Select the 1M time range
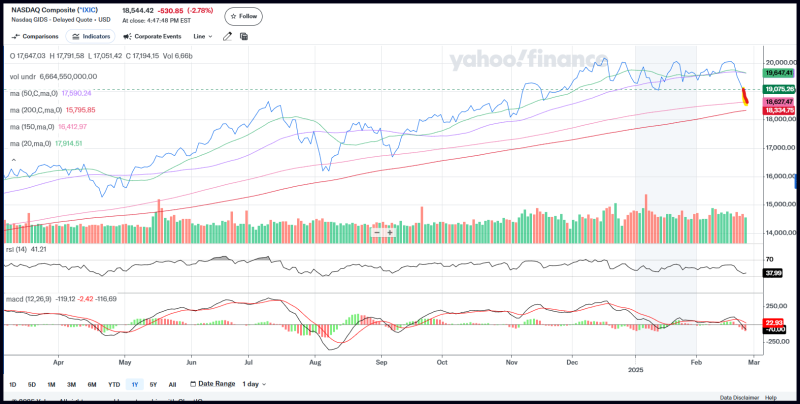 (x=52, y=385)
